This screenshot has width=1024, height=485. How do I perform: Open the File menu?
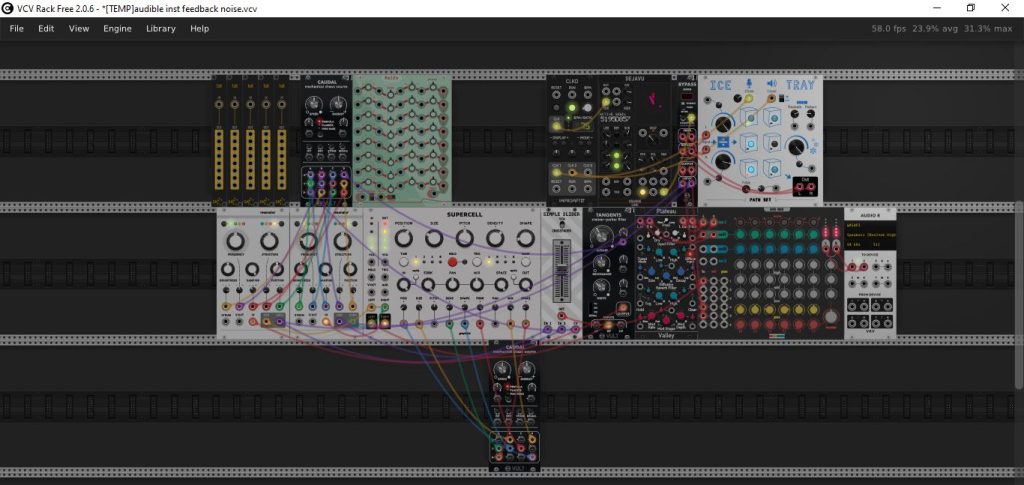pyautogui.click(x=16, y=29)
